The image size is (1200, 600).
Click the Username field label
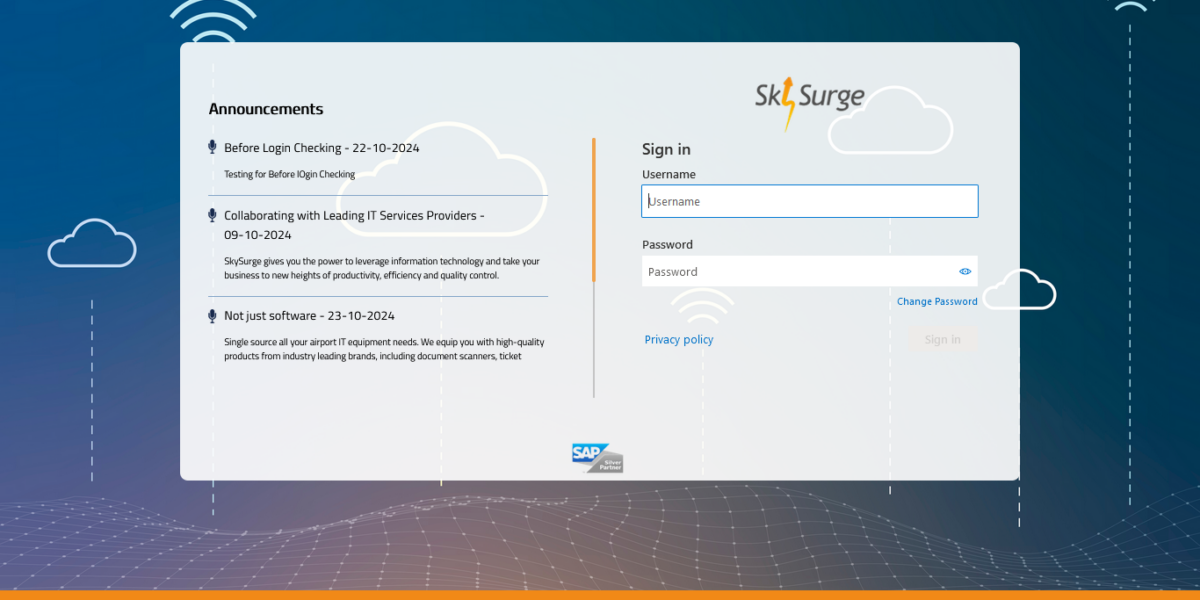pyautogui.click(x=669, y=174)
